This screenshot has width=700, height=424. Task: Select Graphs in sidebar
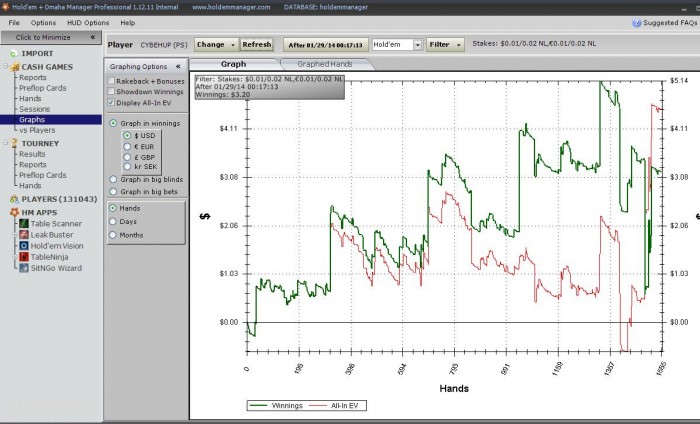(51, 120)
